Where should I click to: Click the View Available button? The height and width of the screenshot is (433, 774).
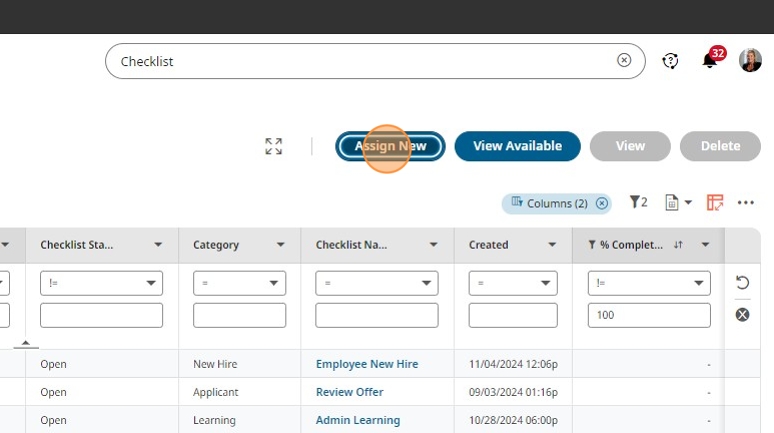[517, 146]
